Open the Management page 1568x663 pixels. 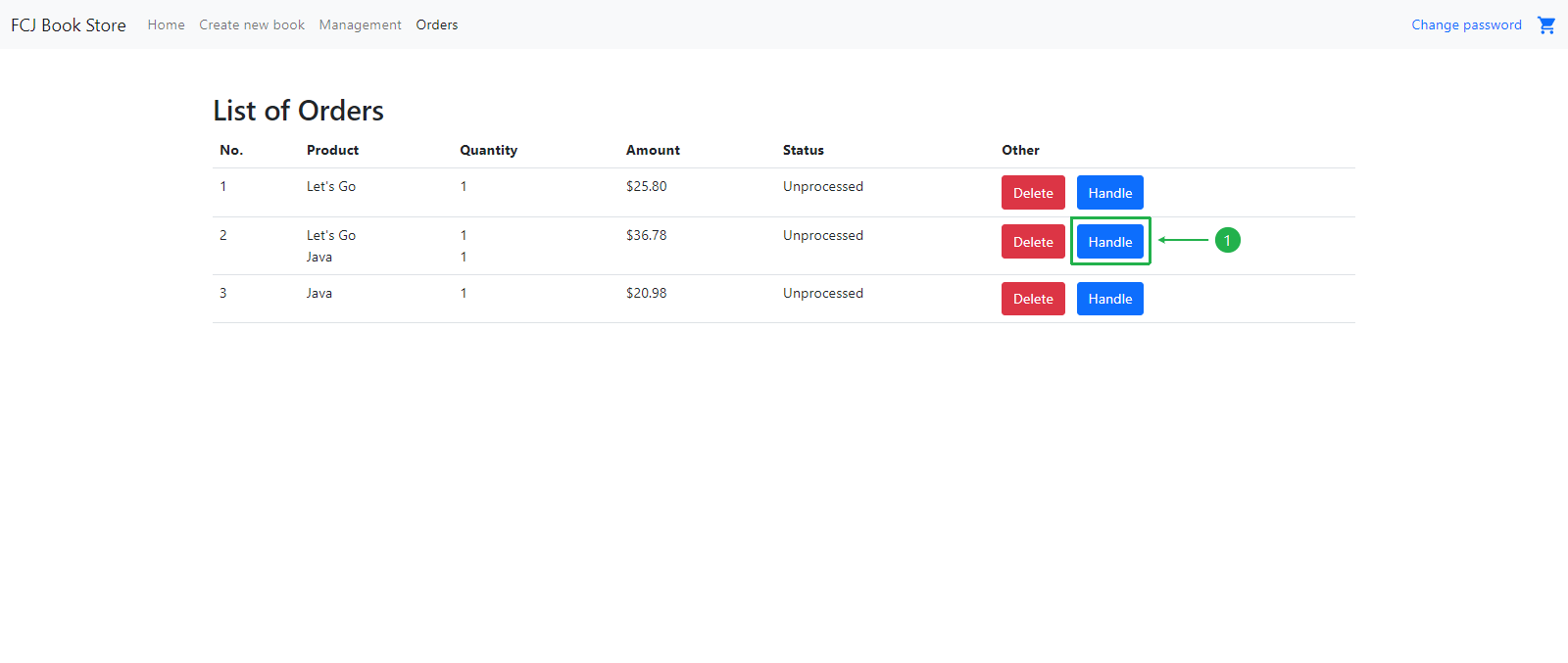click(x=360, y=24)
